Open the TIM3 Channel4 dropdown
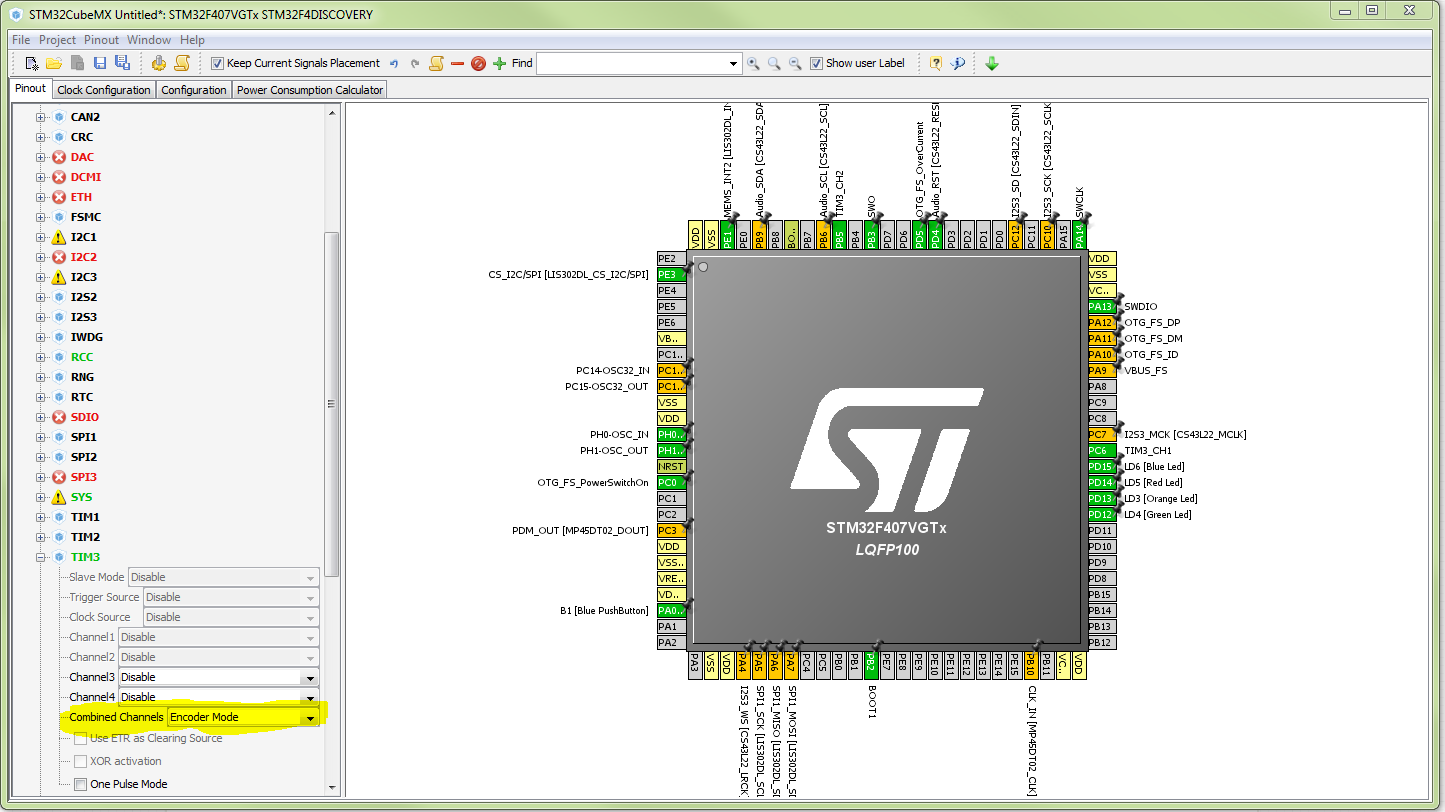This screenshot has width=1445, height=812. pyautogui.click(x=310, y=697)
